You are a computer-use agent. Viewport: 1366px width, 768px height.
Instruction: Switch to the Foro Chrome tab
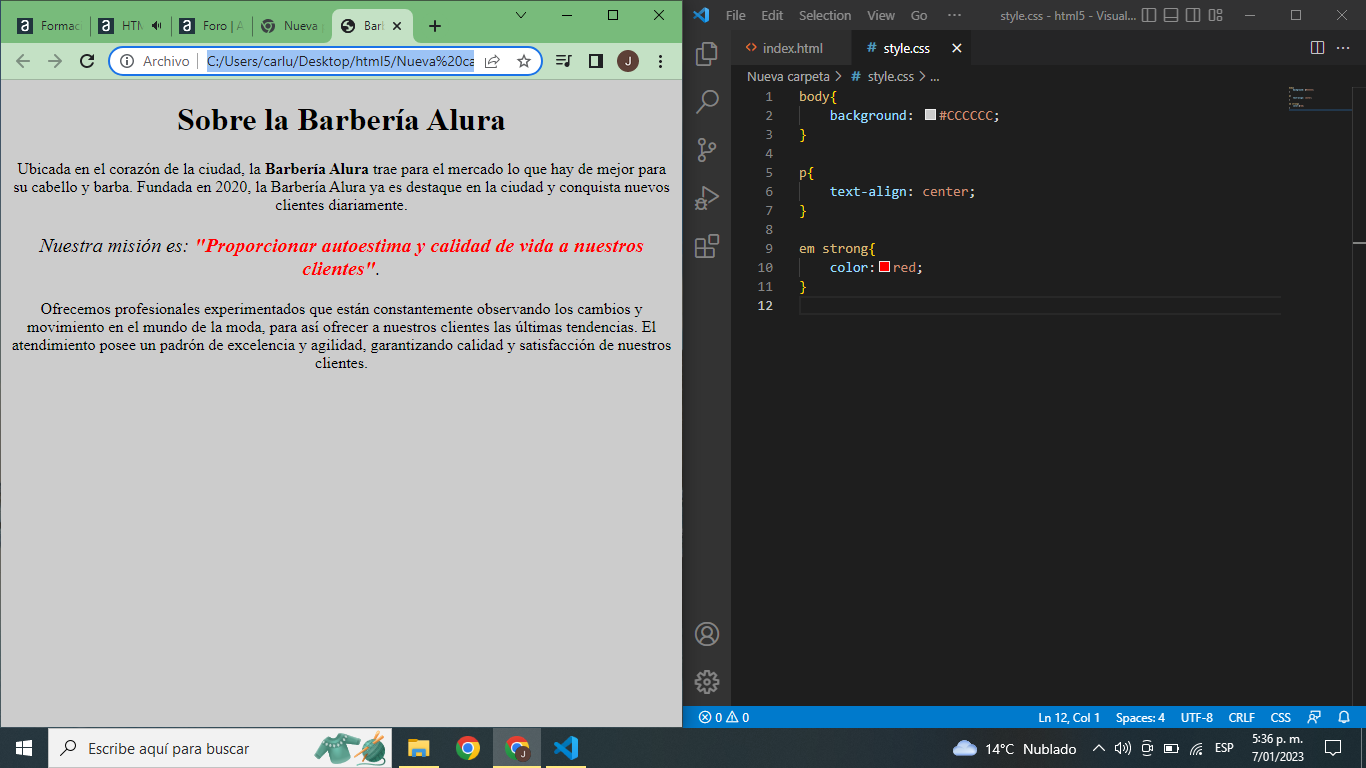click(x=210, y=26)
